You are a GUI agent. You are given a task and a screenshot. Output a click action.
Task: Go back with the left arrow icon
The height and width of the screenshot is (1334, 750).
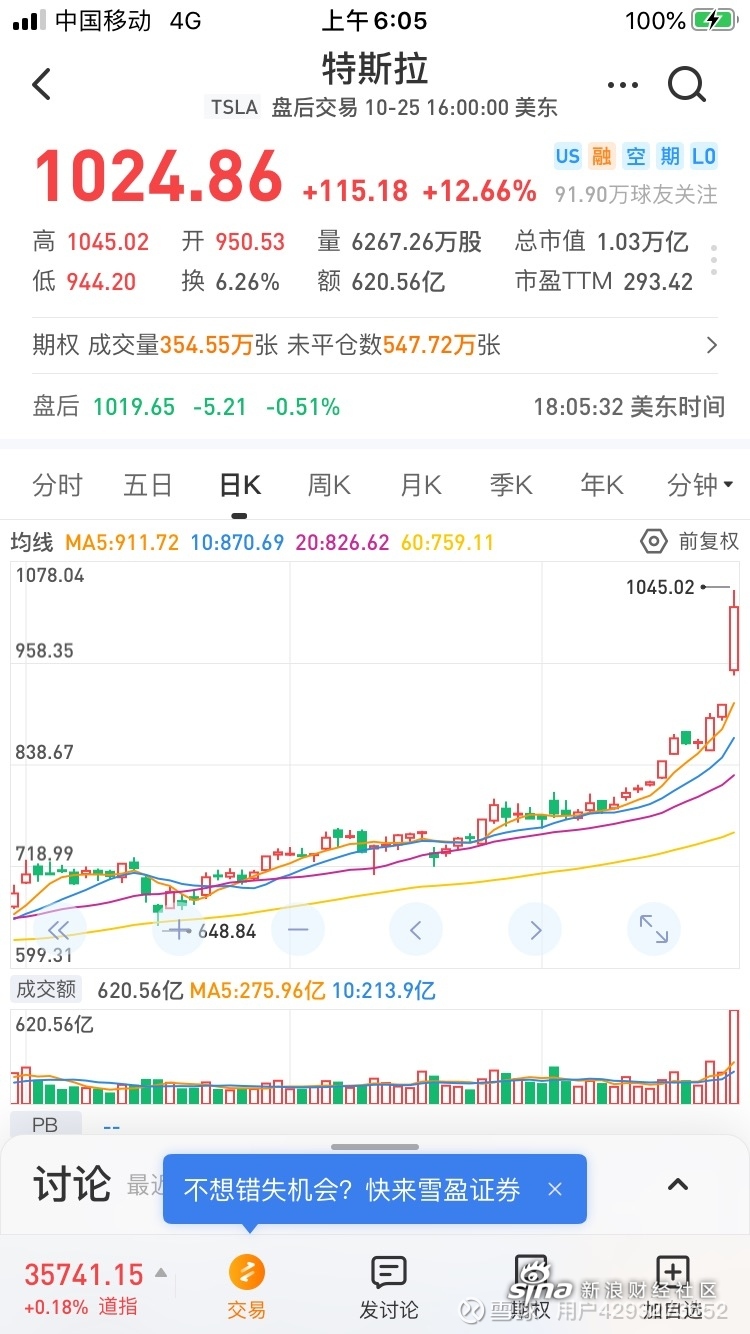[x=41, y=85]
